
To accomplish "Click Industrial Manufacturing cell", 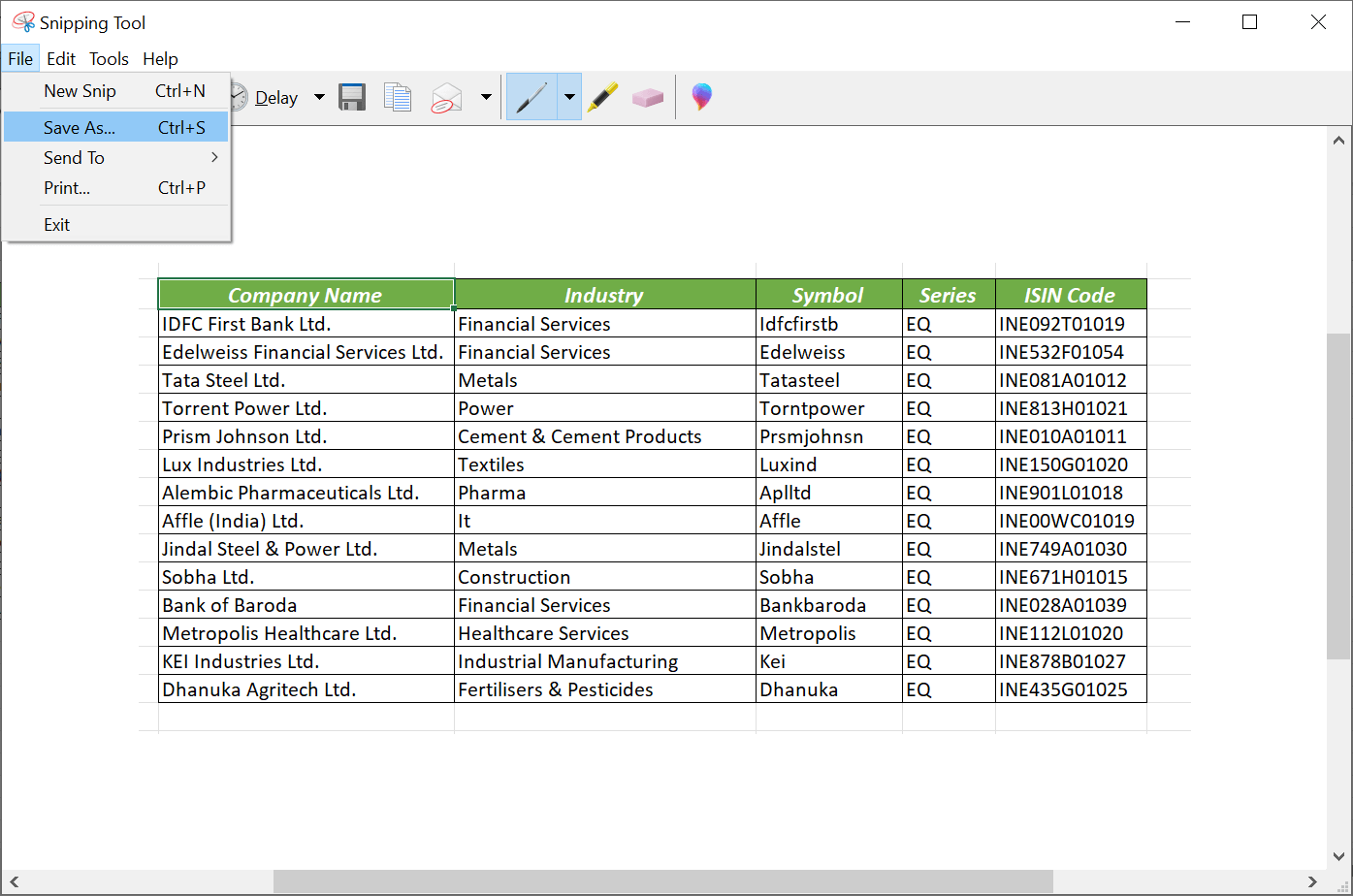I will 604,661.
